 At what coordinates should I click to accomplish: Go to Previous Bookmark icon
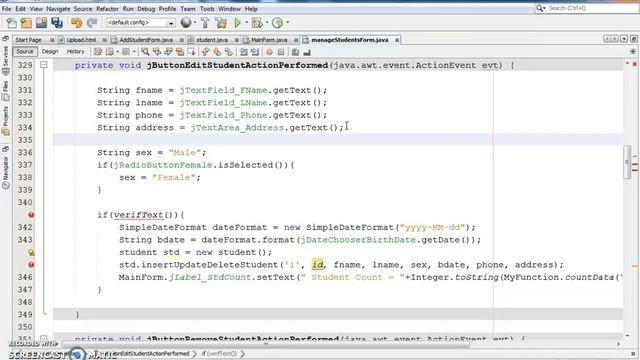point(205,52)
